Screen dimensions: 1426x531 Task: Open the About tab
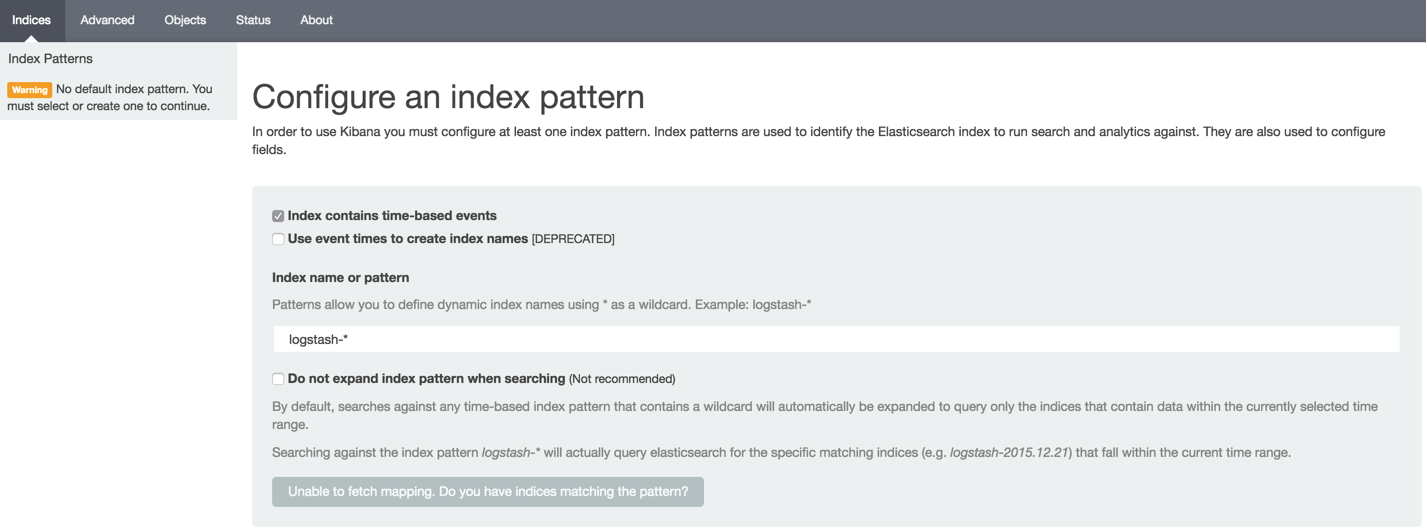316,20
